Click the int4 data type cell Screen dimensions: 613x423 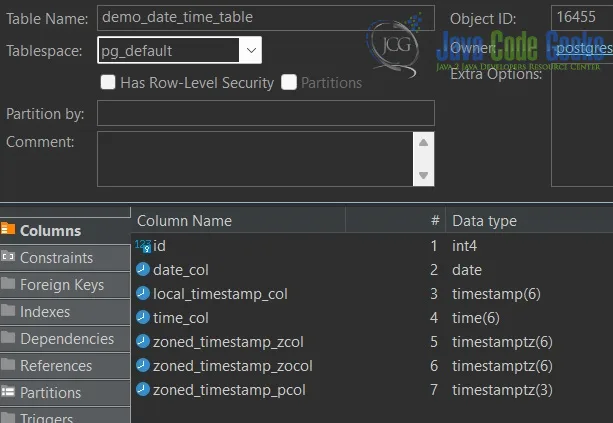[464, 246]
